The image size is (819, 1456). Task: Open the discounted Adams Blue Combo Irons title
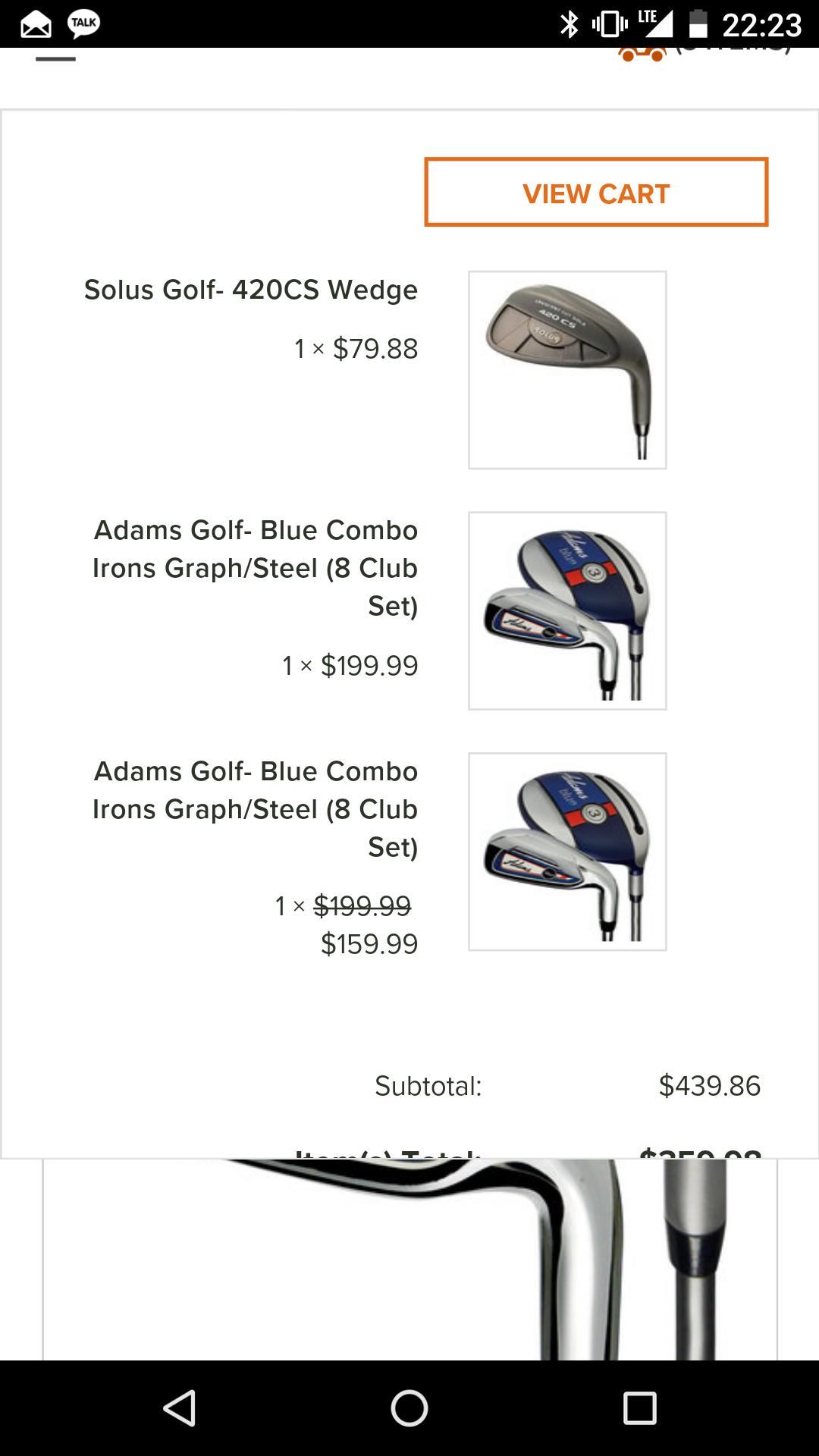[255, 808]
